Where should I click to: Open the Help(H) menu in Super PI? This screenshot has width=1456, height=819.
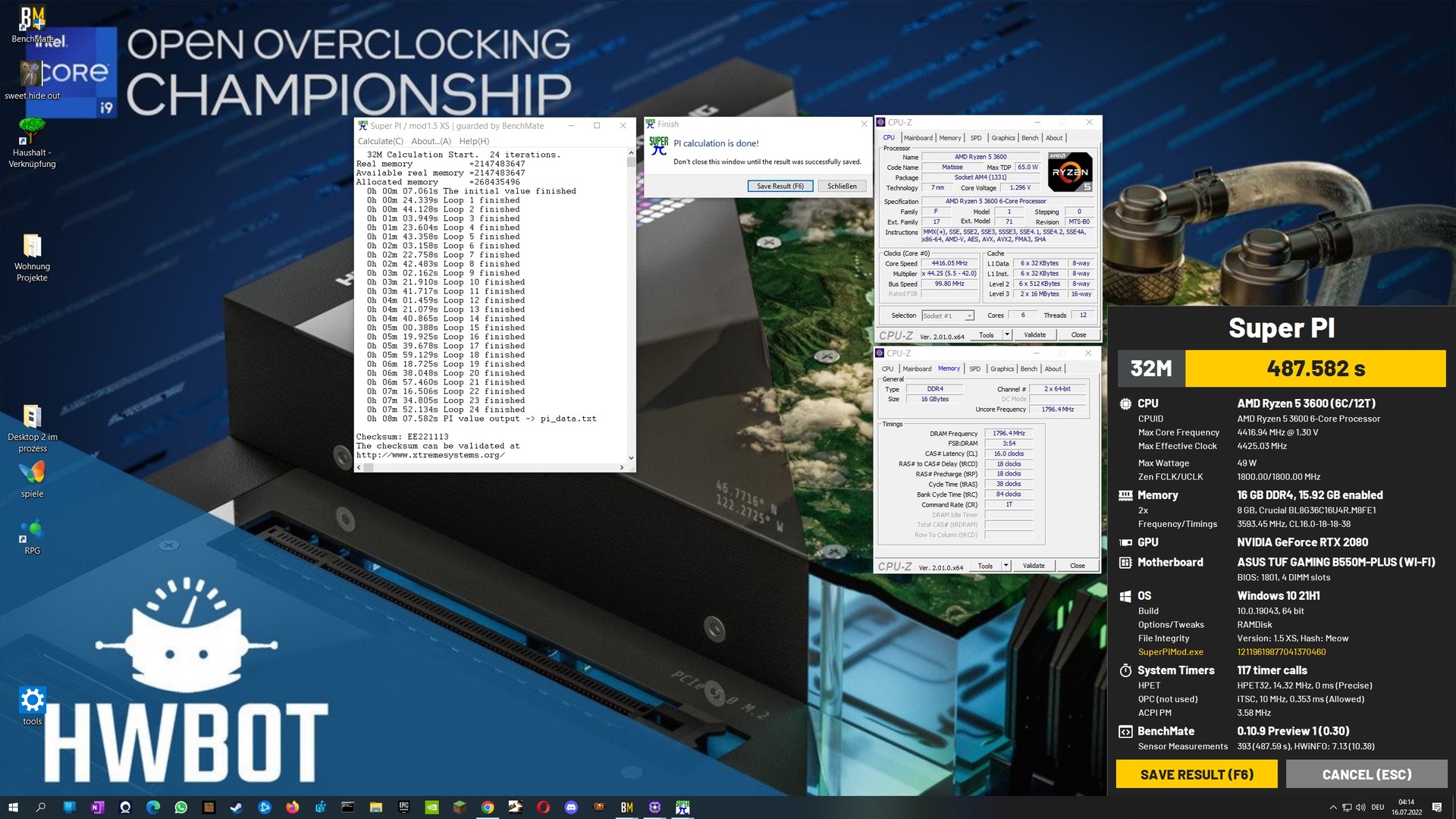(474, 141)
